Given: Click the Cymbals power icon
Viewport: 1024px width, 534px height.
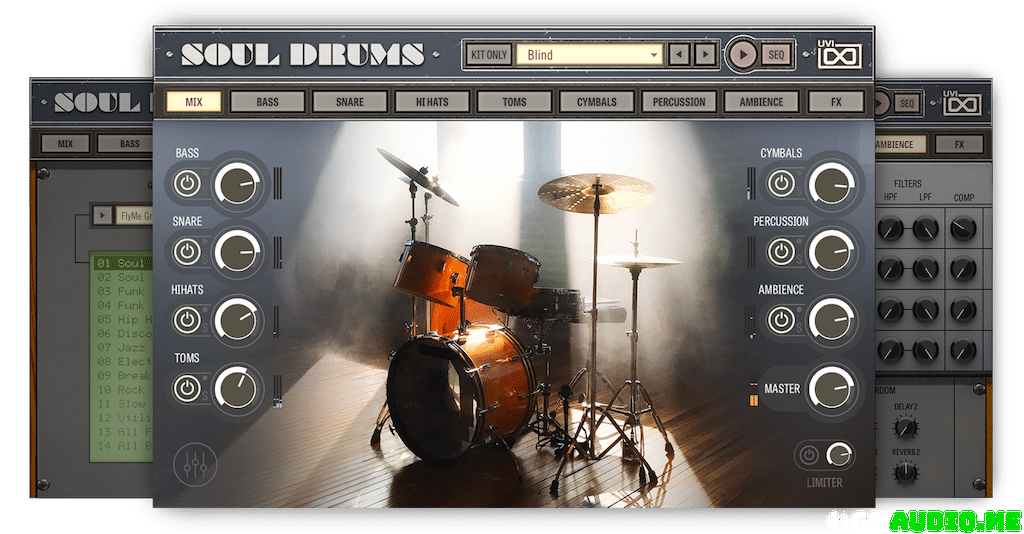Looking at the screenshot, I should [x=781, y=184].
